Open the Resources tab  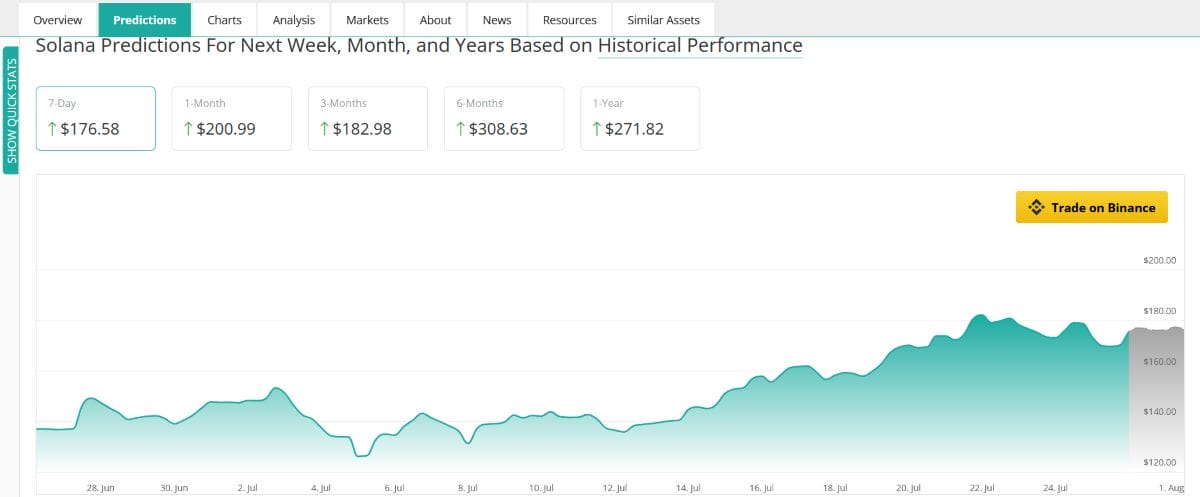point(569,20)
